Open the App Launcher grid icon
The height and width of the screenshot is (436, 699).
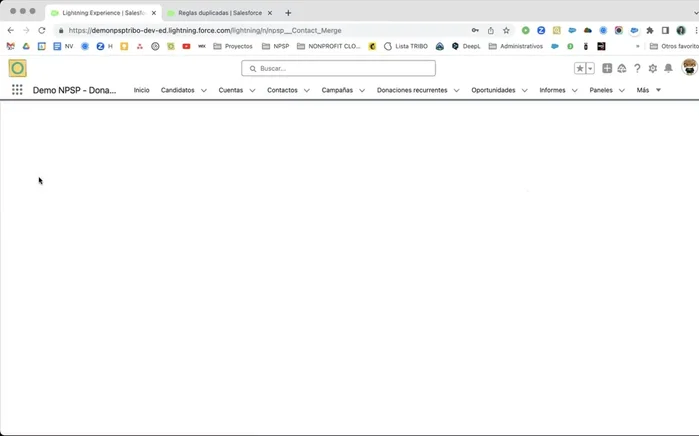(x=17, y=90)
